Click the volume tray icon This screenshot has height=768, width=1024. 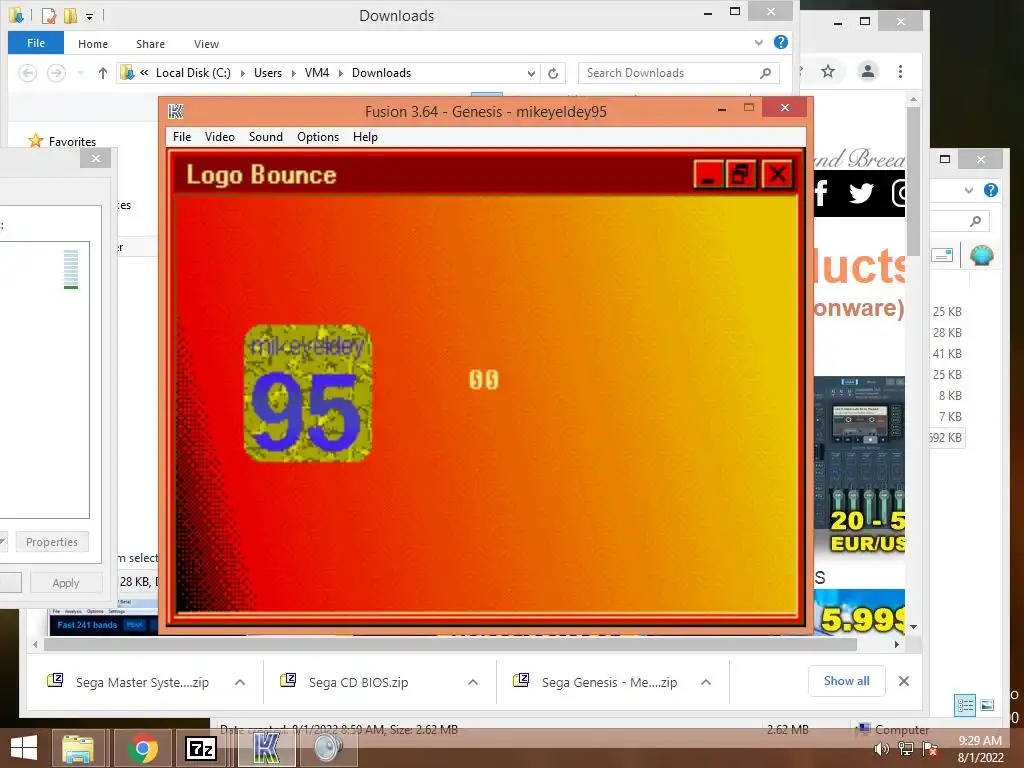(881, 749)
